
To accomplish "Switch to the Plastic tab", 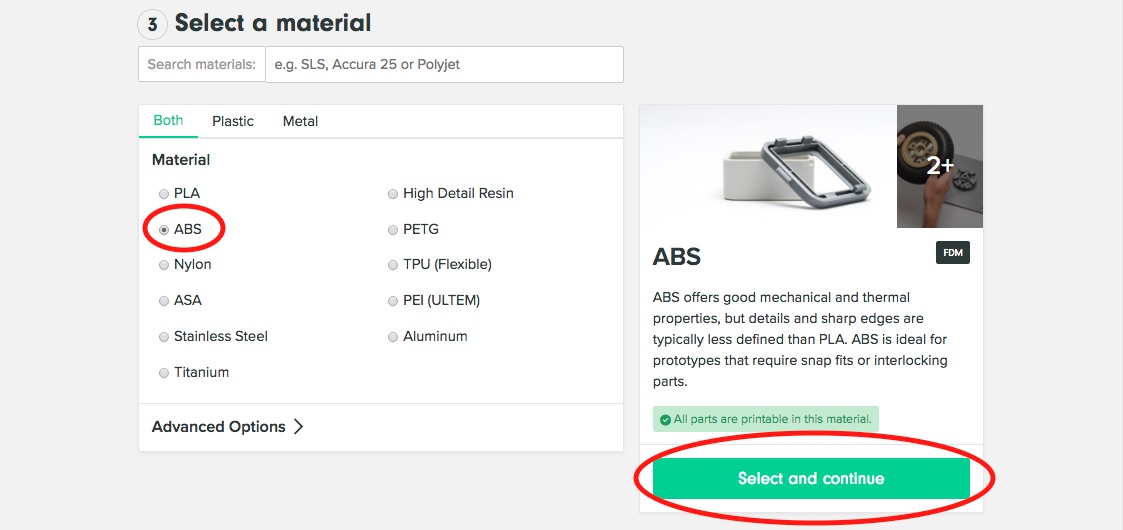I will [x=233, y=121].
